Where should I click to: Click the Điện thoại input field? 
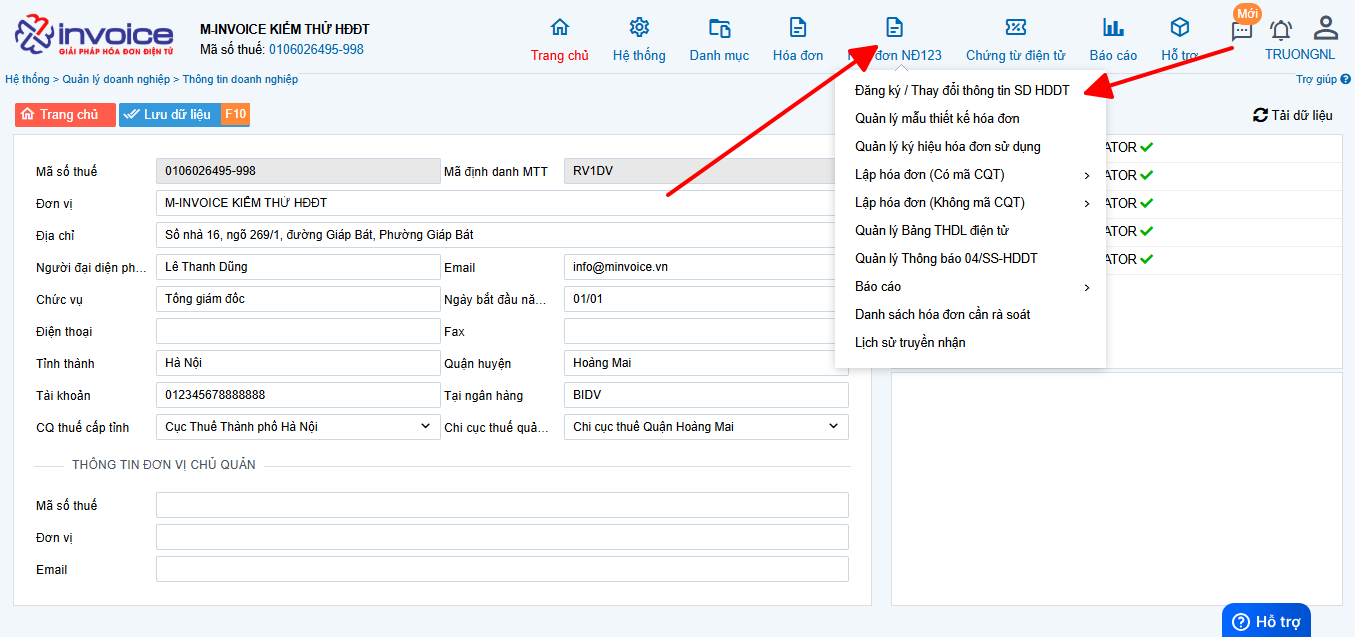(x=298, y=331)
